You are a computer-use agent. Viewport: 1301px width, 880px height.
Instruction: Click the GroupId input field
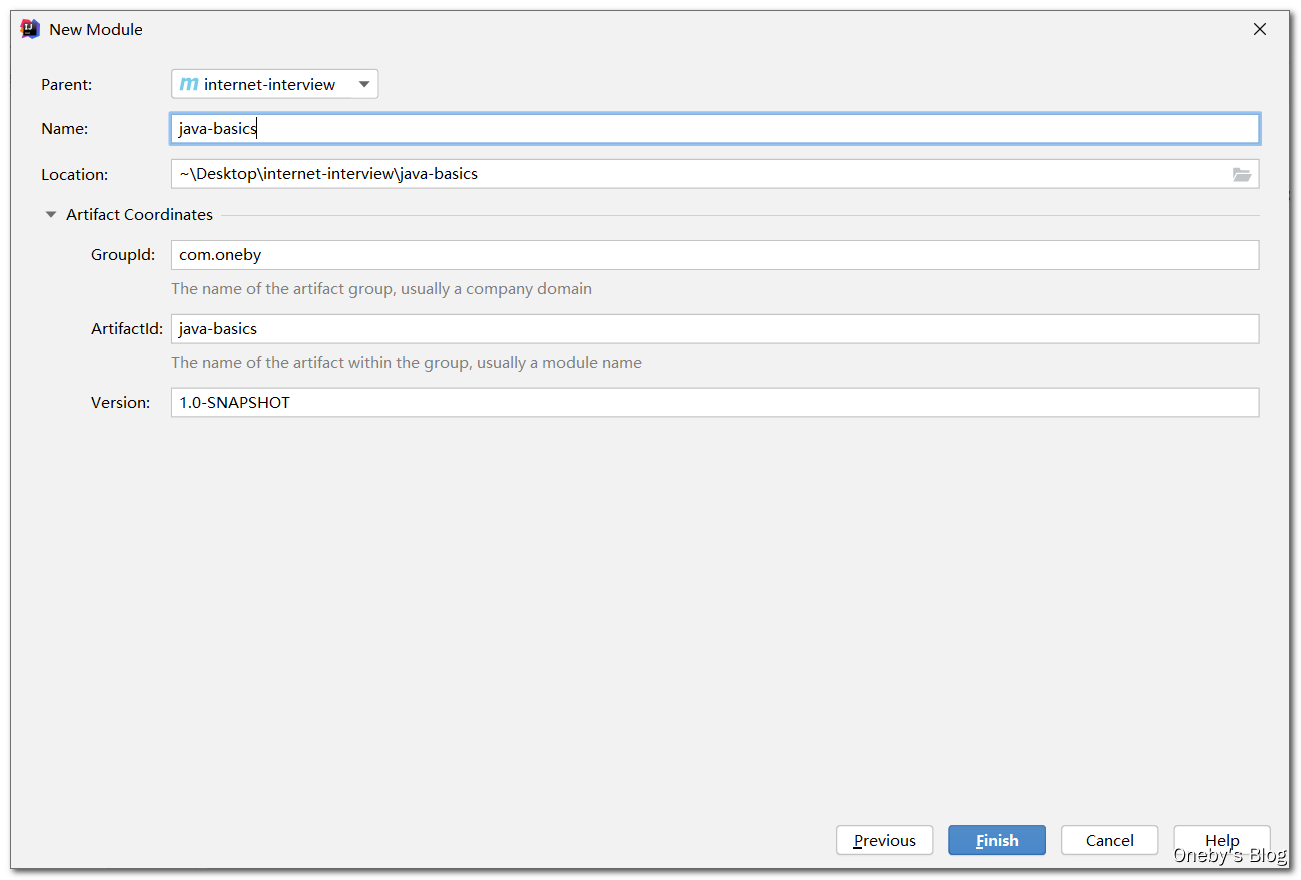(715, 255)
